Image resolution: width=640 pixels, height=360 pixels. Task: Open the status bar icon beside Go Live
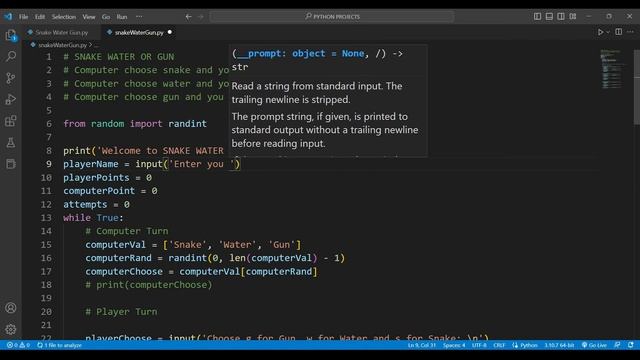(x=617, y=345)
